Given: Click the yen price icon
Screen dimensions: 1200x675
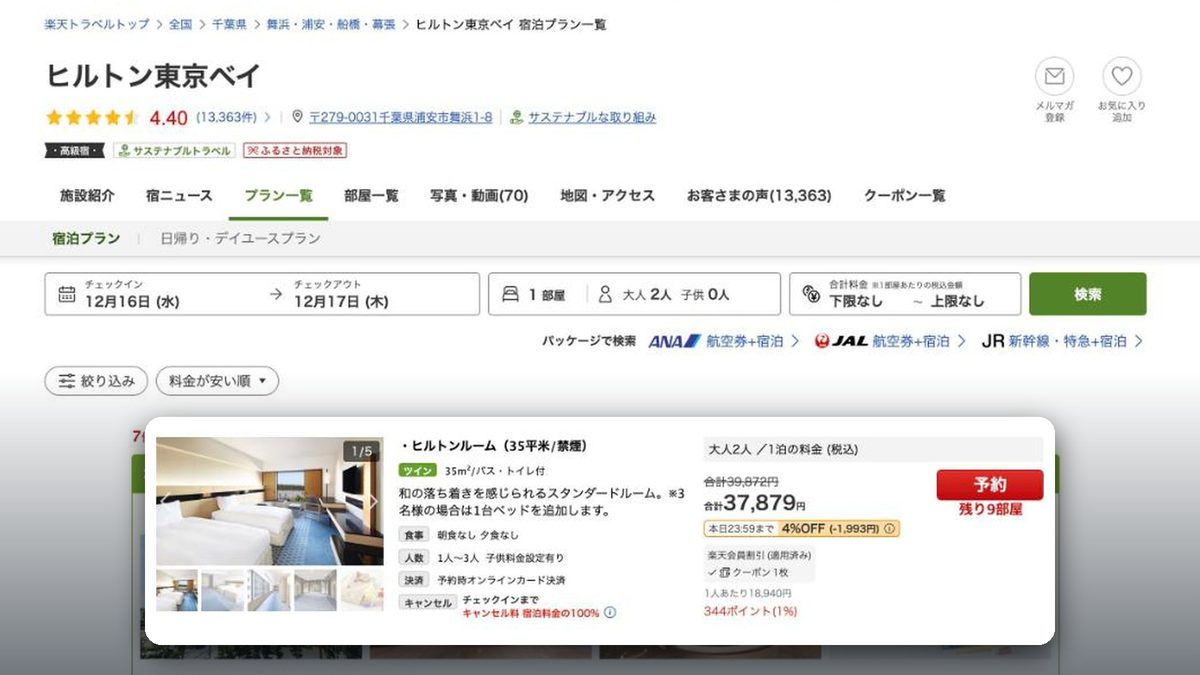Looking at the screenshot, I should (811, 294).
